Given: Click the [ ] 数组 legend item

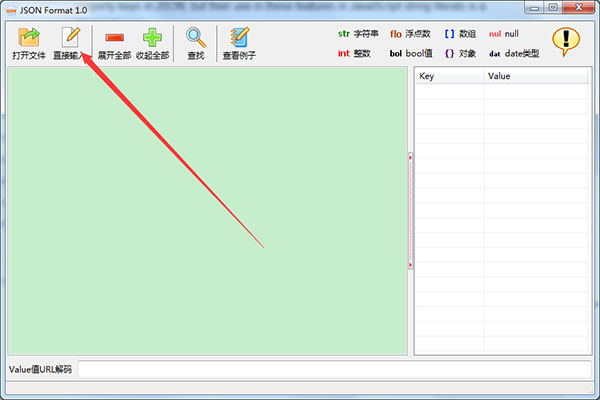Looking at the screenshot, I should tap(460, 34).
